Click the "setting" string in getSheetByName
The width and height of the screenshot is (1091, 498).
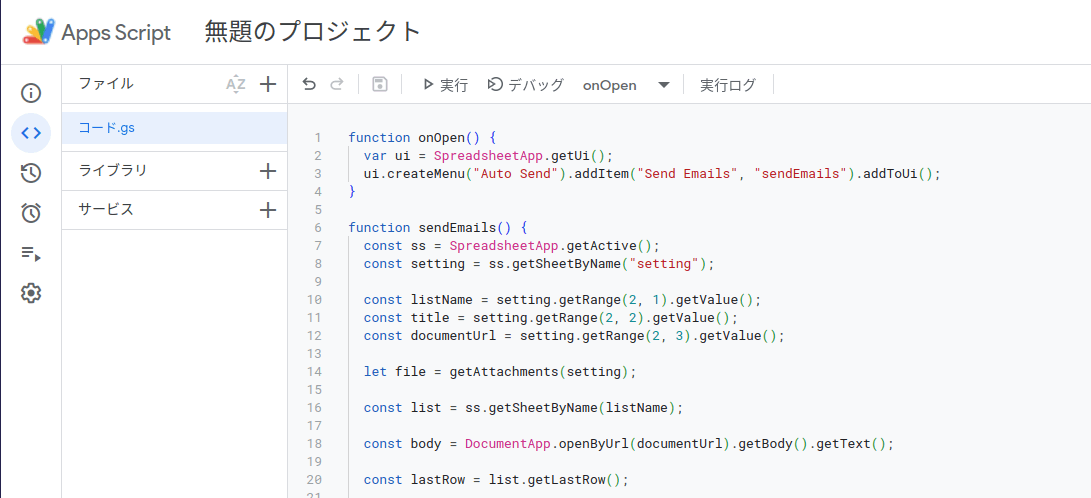pyautogui.click(x=664, y=264)
